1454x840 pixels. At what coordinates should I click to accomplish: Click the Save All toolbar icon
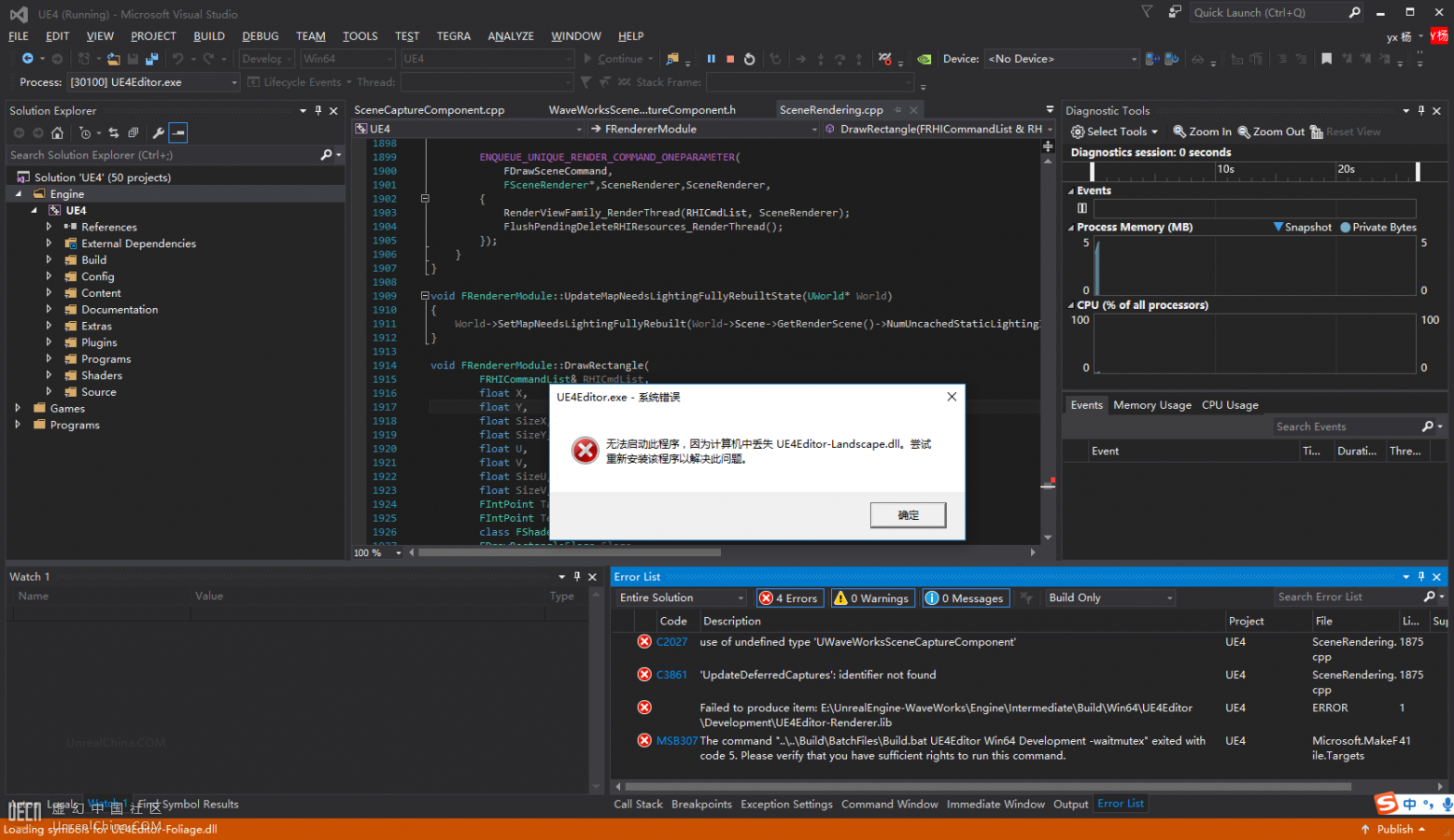[151, 59]
